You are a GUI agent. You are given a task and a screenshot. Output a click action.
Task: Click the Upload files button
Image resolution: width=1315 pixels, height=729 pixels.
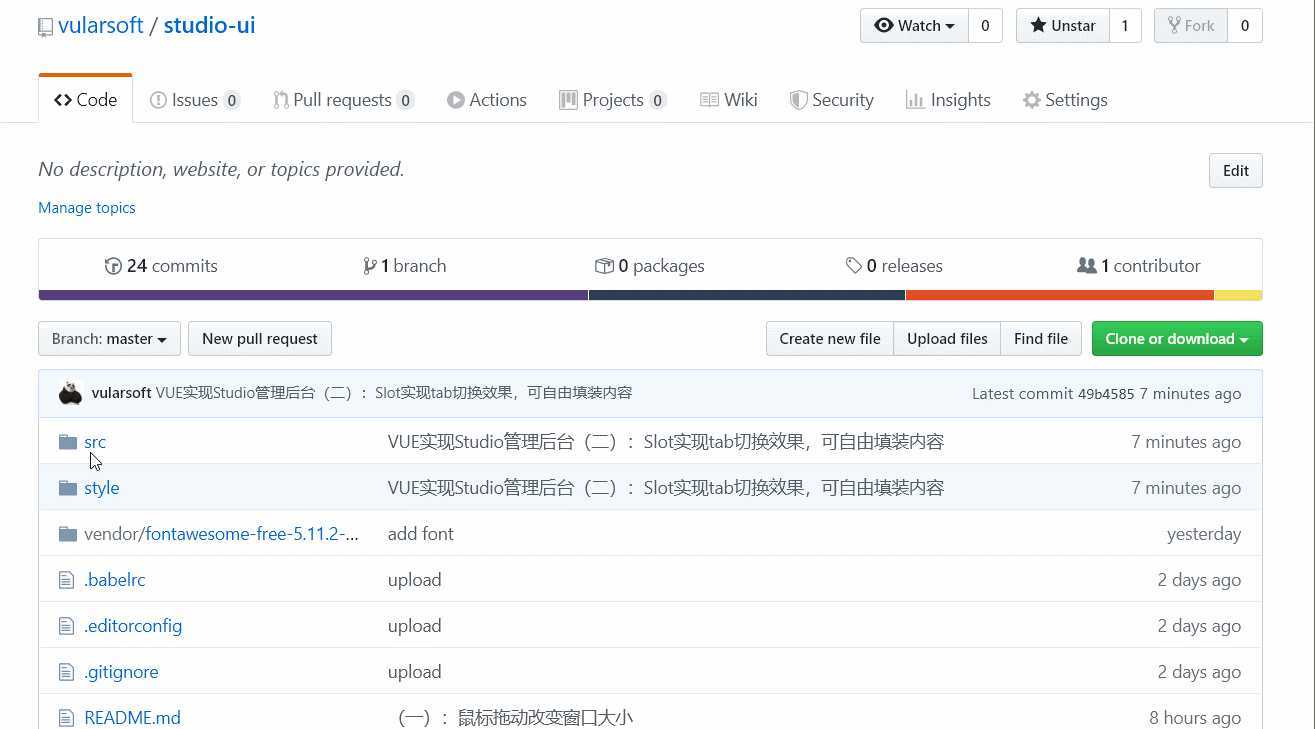(947, 339)
